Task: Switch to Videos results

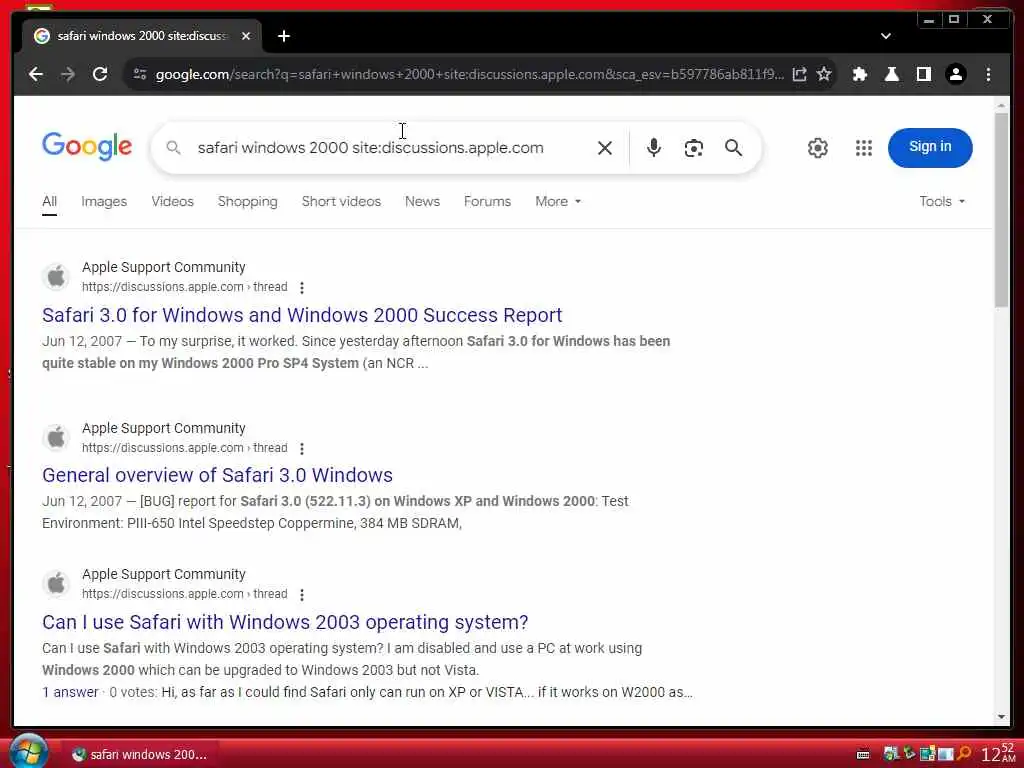Action: click(x=172, y=202)
